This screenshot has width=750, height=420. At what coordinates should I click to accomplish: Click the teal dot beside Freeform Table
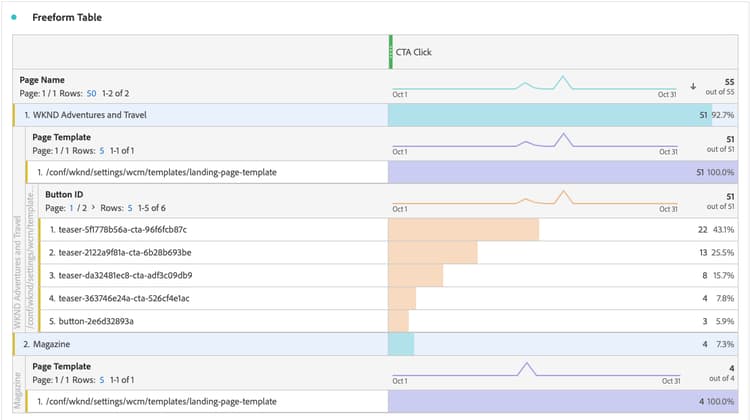point(13,17)
